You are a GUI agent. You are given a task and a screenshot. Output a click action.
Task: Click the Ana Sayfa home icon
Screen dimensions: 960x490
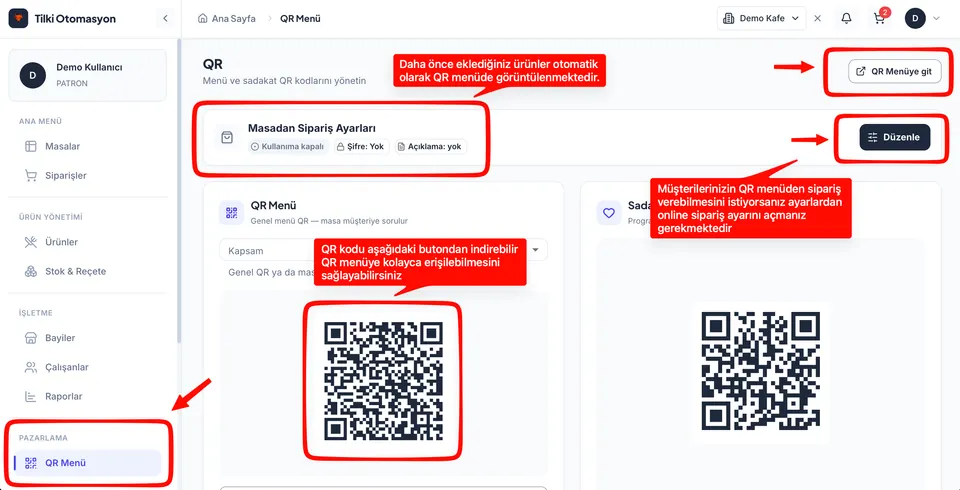pyautogui.click(x=202, y=18)
